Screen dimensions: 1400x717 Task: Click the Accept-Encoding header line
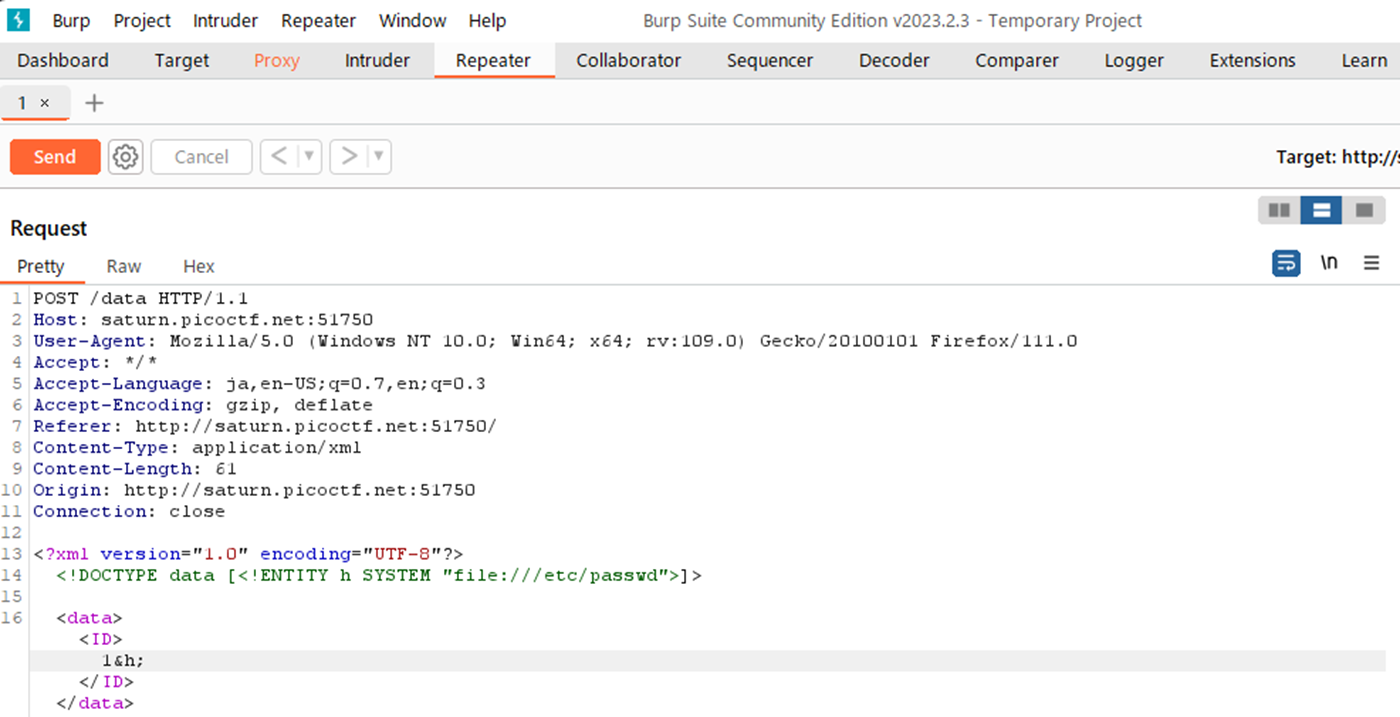pyautogui.click(x=203, y=405)
